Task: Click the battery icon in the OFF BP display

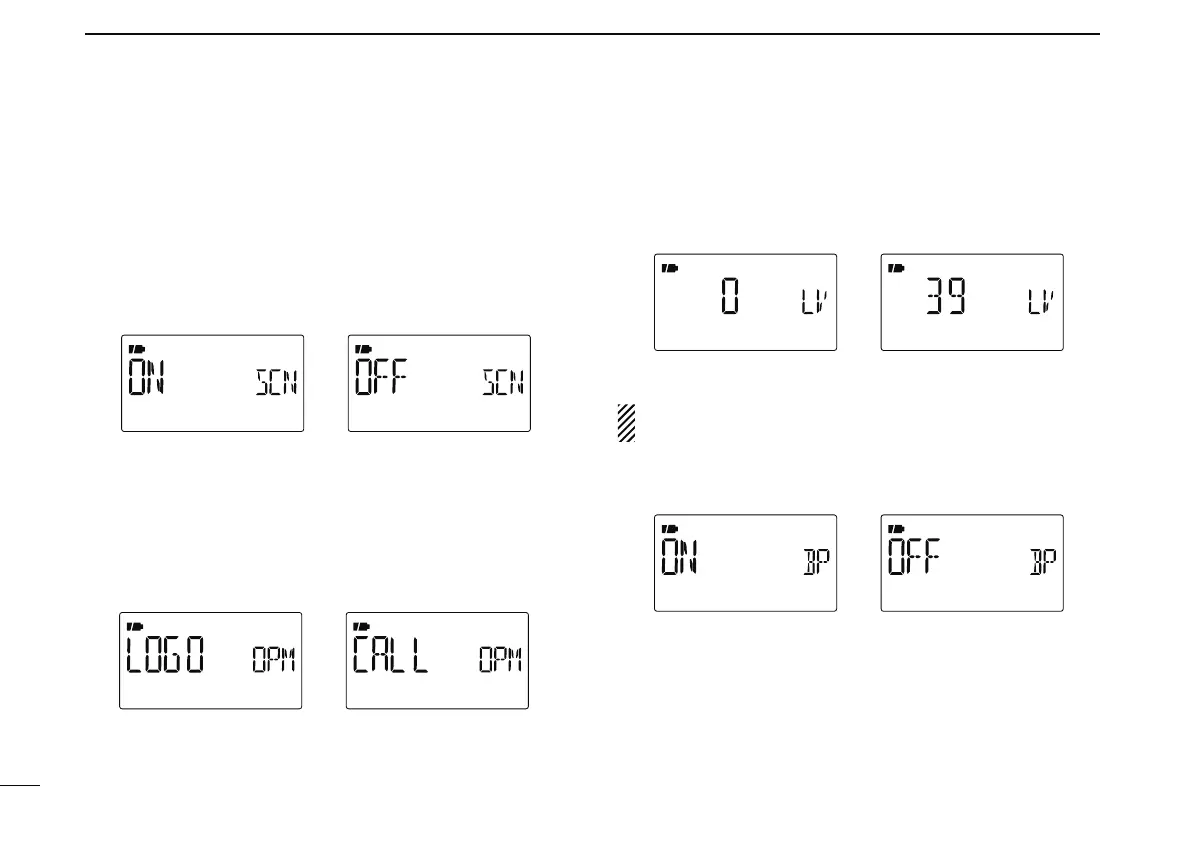Action: [896, 528]
